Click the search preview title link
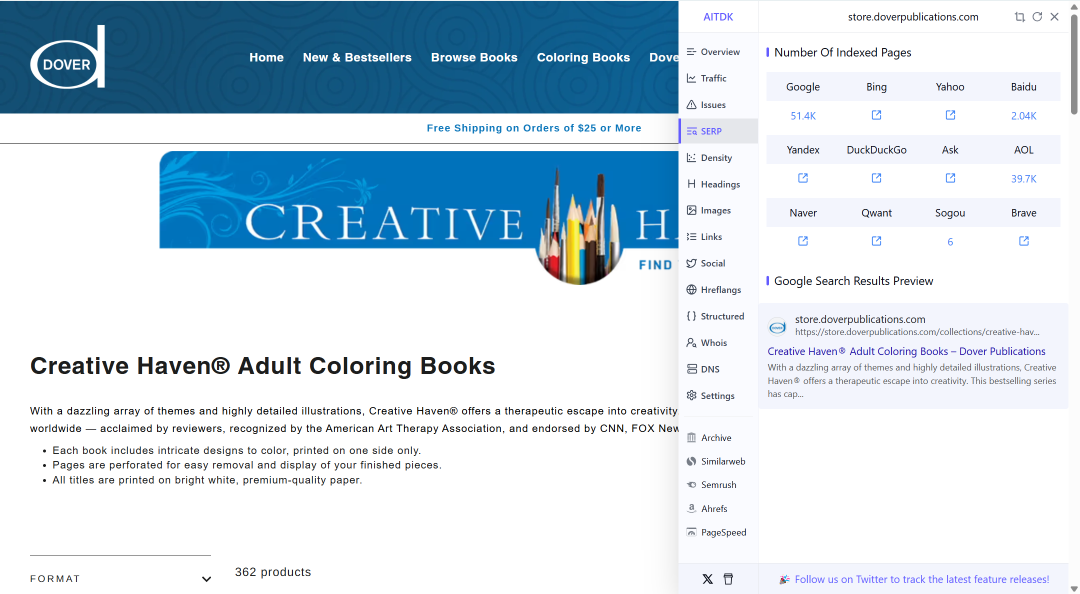The height and width of the screenshot is (594, 1080). [906, 351]
